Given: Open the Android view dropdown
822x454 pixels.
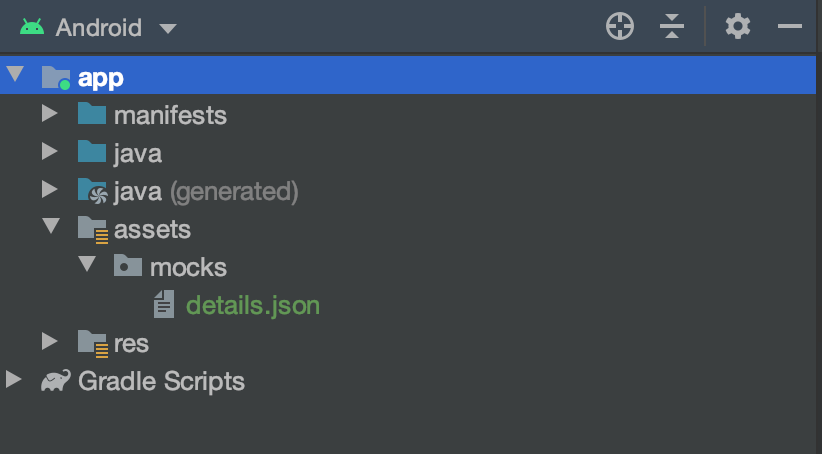Looking at the screenshot, I should tap(167, 28).
